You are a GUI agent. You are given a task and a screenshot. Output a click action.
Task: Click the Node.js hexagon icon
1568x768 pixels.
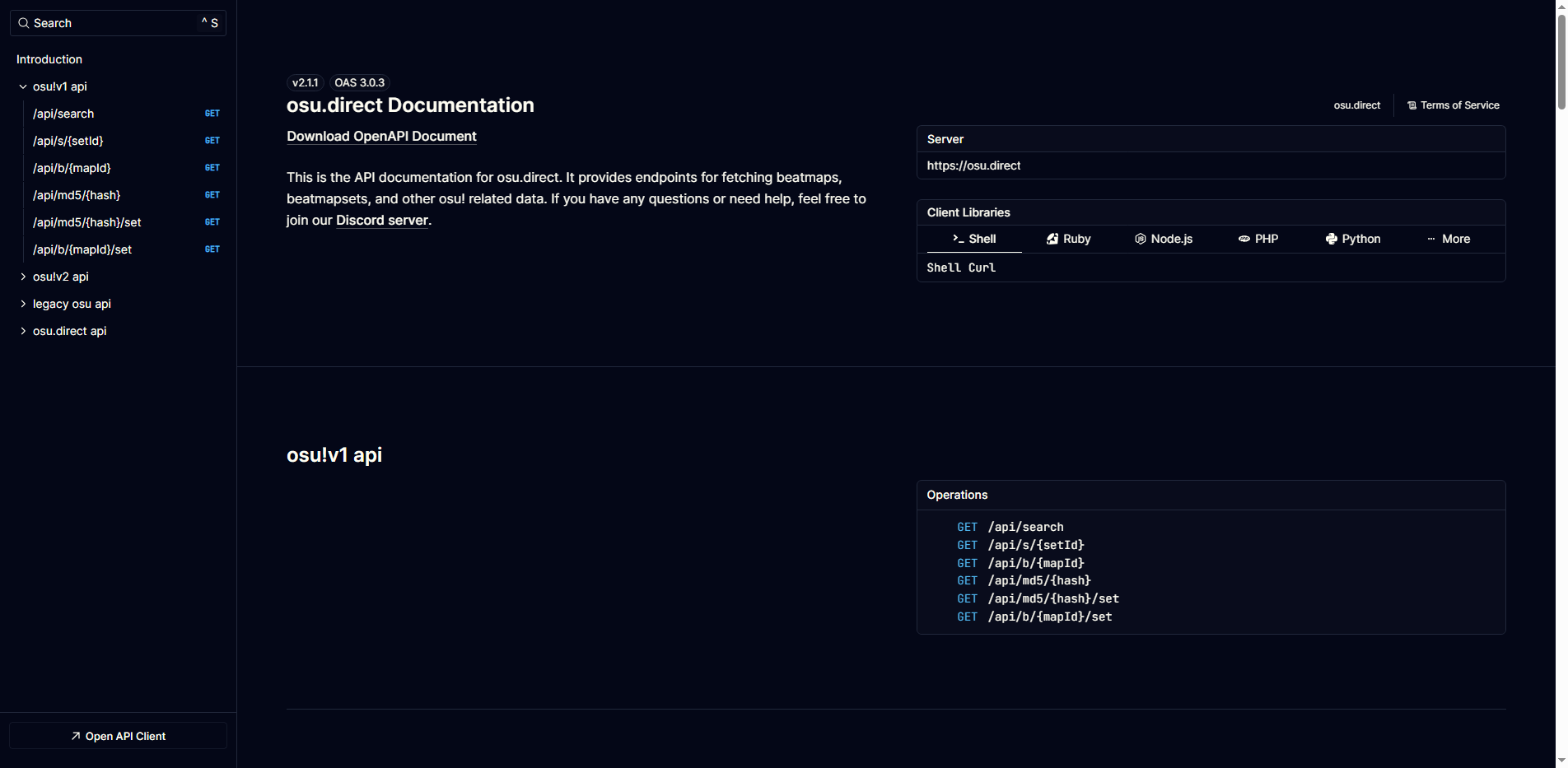1141,239
